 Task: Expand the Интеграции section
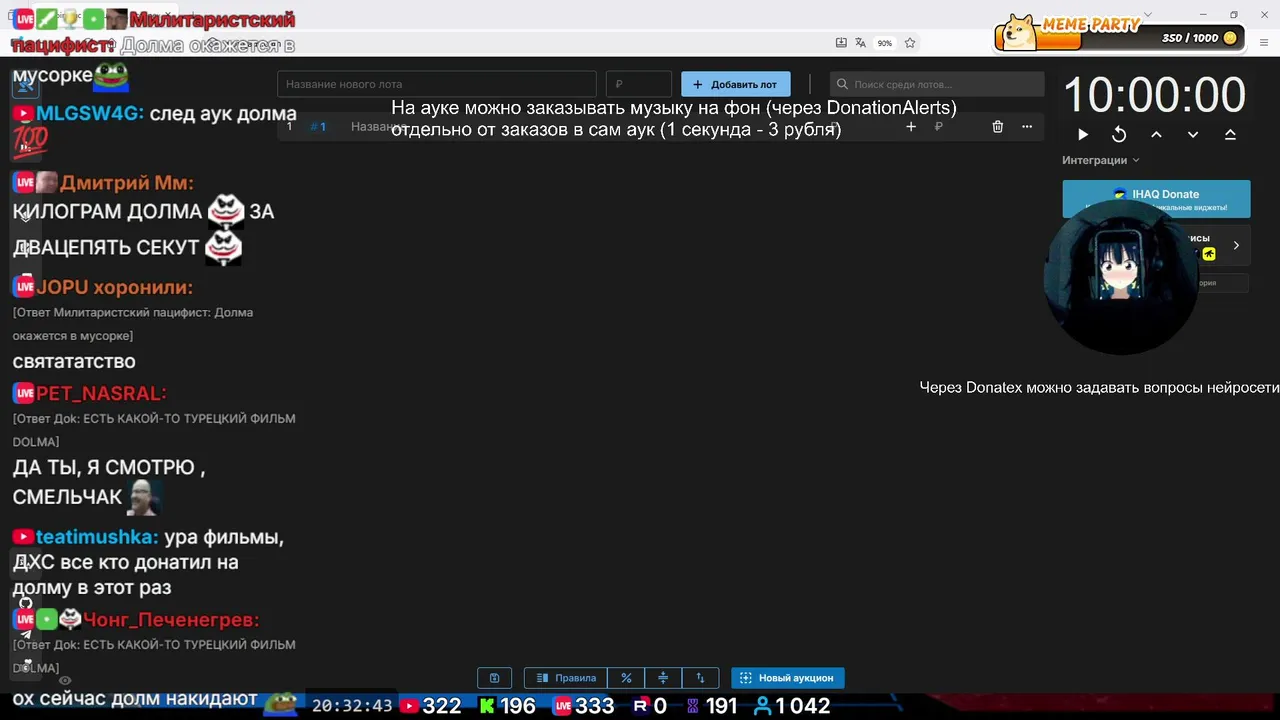(x=1100, y=160)
